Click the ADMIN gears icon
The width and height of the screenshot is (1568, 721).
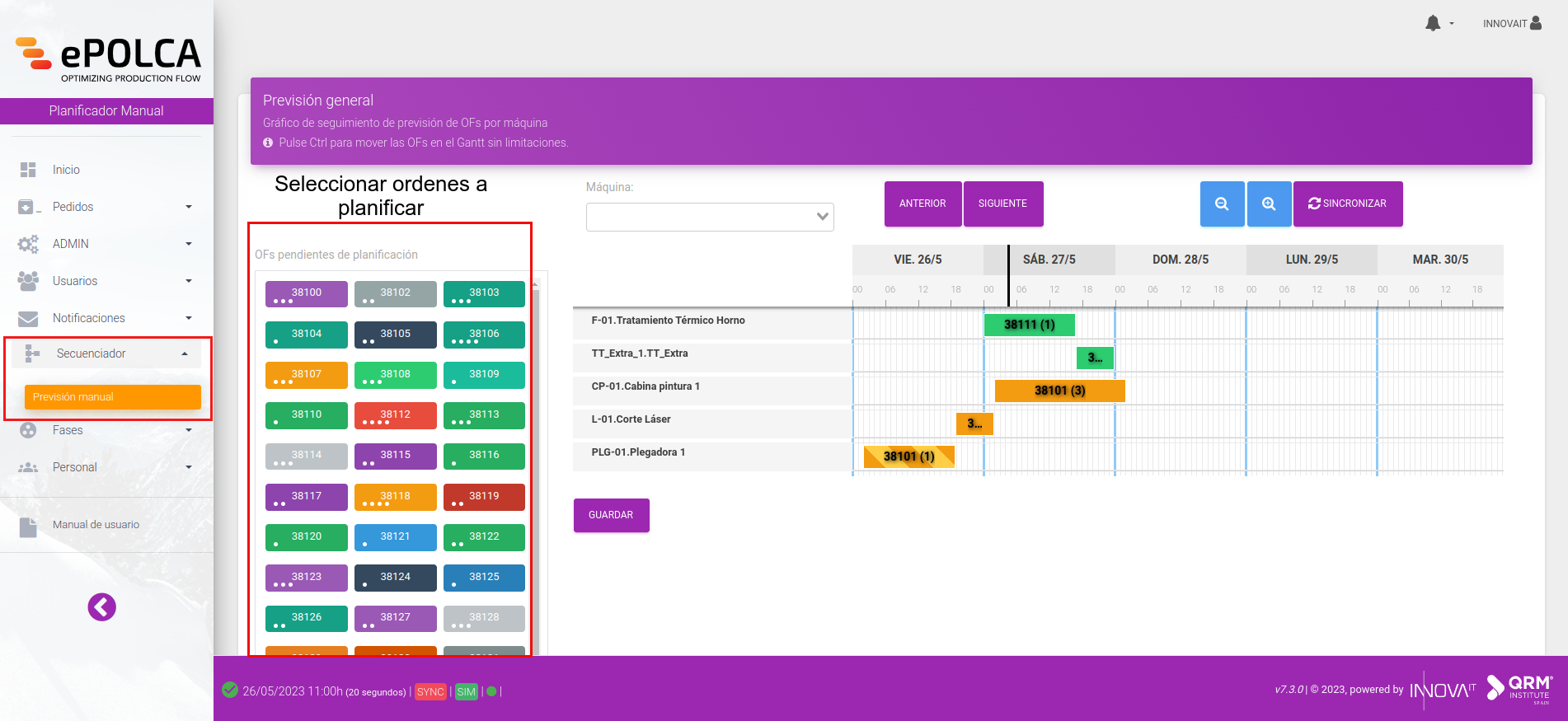28,244
